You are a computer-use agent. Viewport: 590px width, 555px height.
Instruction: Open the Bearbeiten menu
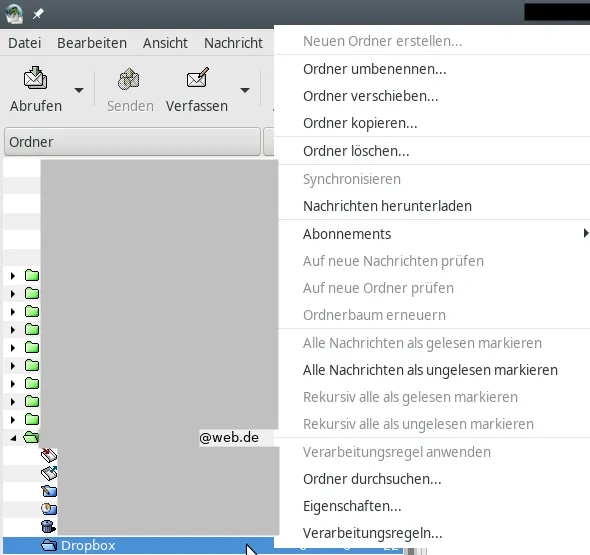(92, 43)
